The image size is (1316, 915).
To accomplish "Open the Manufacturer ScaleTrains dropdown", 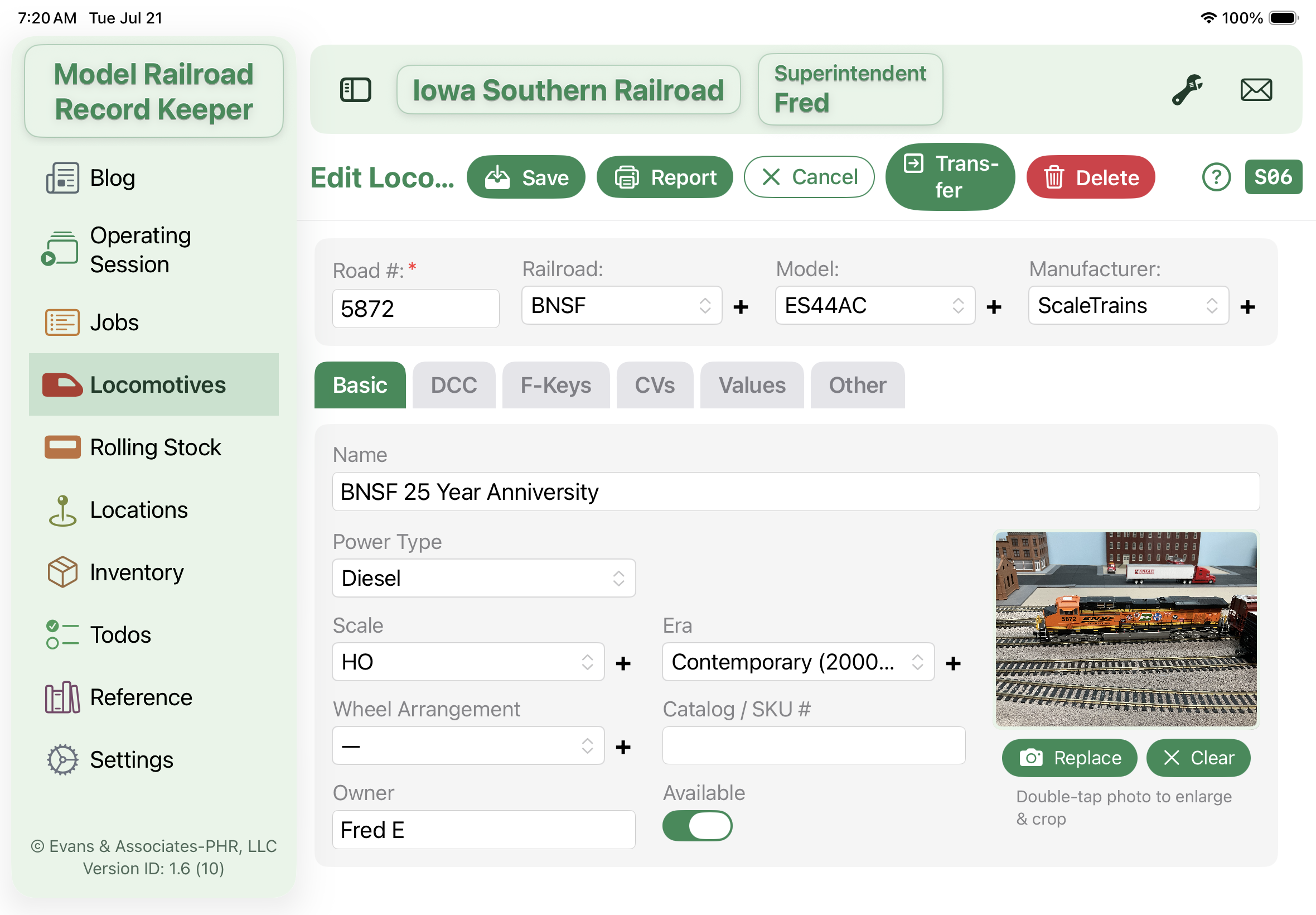I will coord(1128,305).
